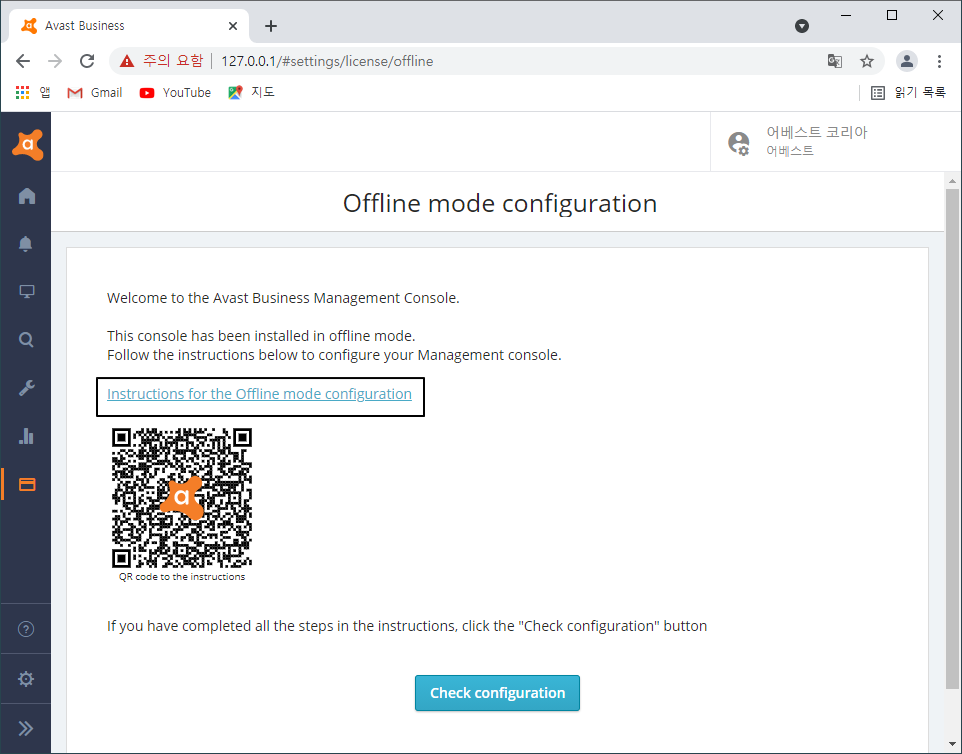Viewport: 962px width, 754px height.
Task: Open the Notifications bell in sidebar
Action: click(x=25, y=244)
